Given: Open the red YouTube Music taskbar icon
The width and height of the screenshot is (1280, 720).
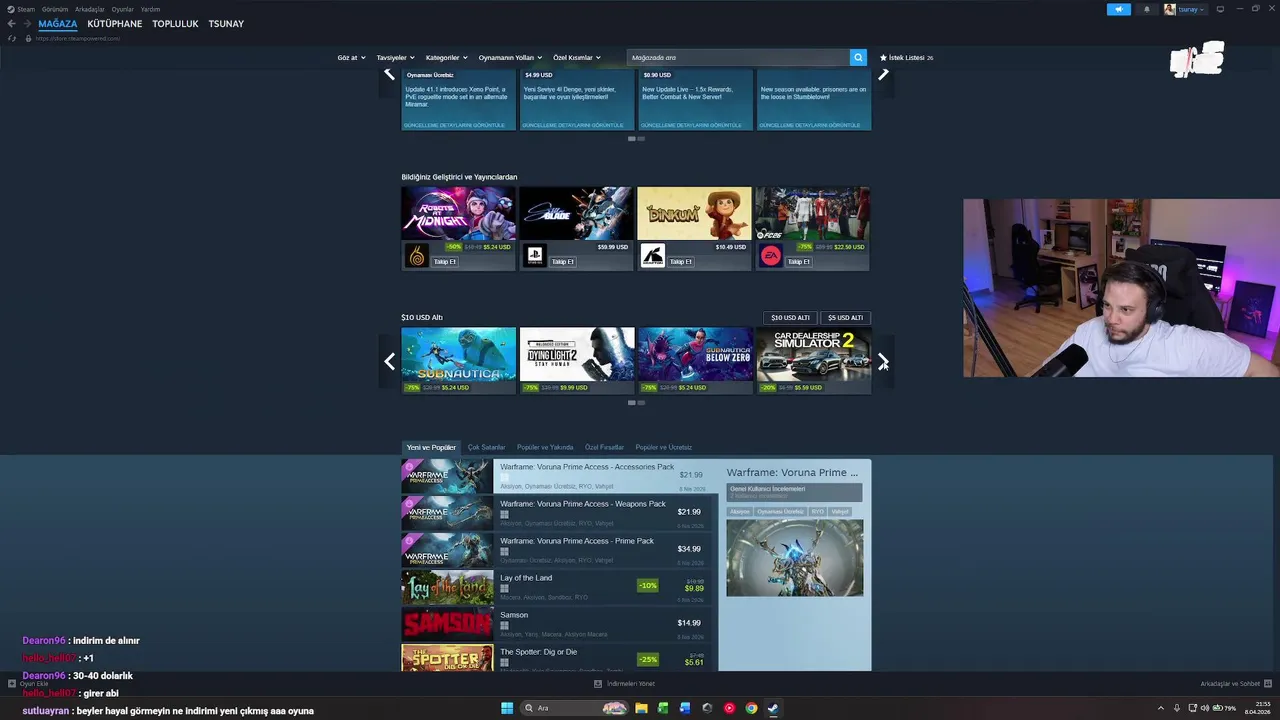Looking at the screenshot, I should coord(729,708).
